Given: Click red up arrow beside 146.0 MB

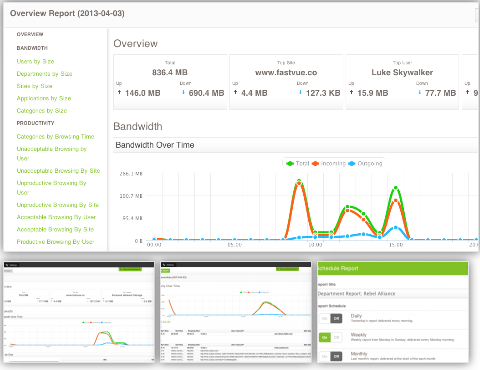Looking at the screenshot, I should 119,92.
